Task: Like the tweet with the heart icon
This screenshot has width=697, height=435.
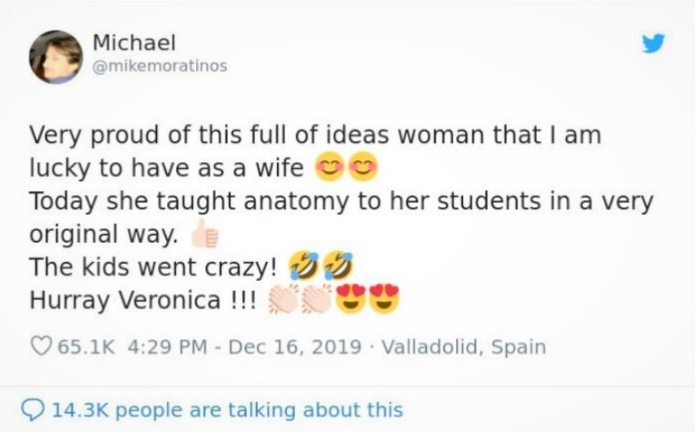Action: [x=41, y=347]
